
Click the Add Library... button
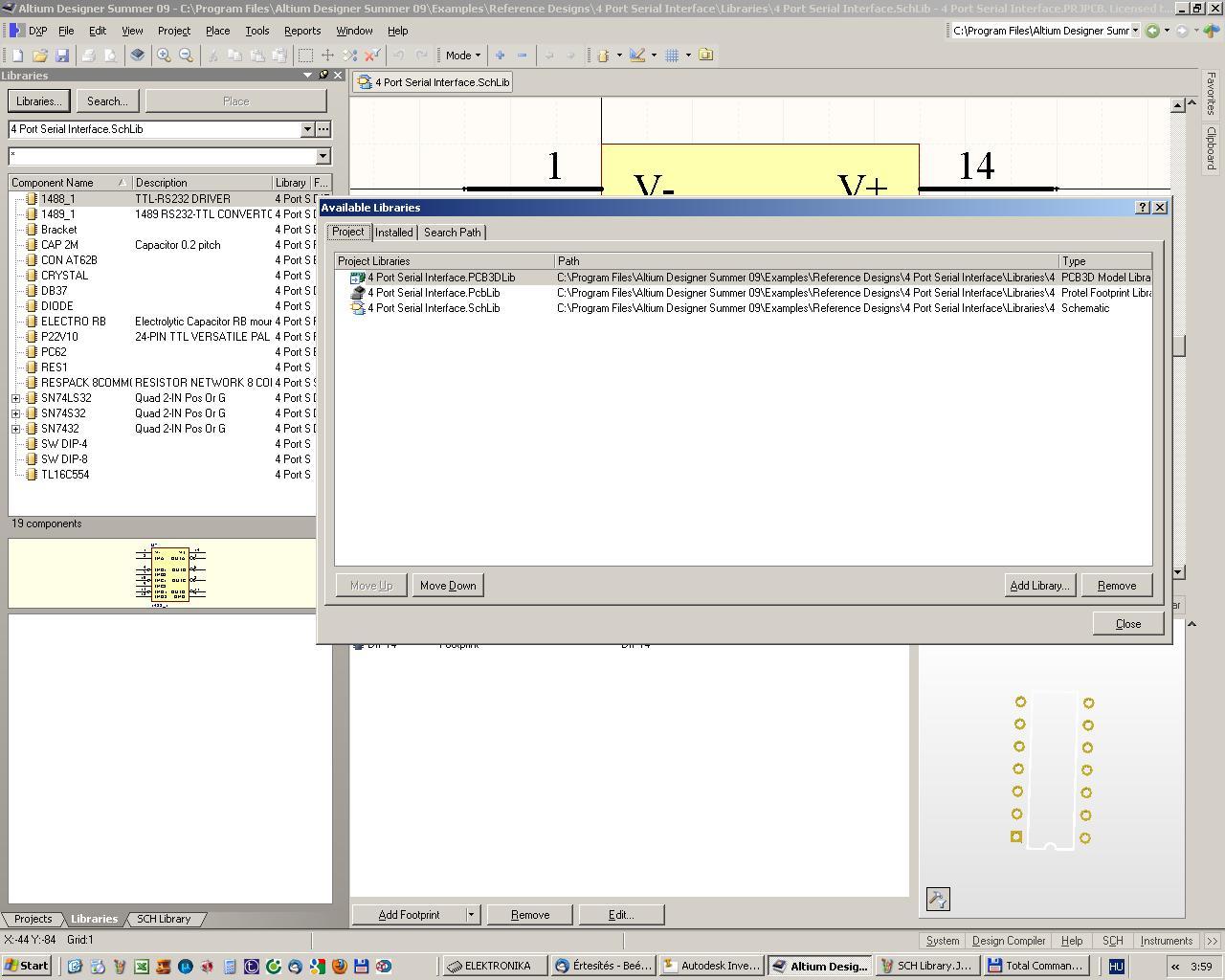pos(1038,586)
